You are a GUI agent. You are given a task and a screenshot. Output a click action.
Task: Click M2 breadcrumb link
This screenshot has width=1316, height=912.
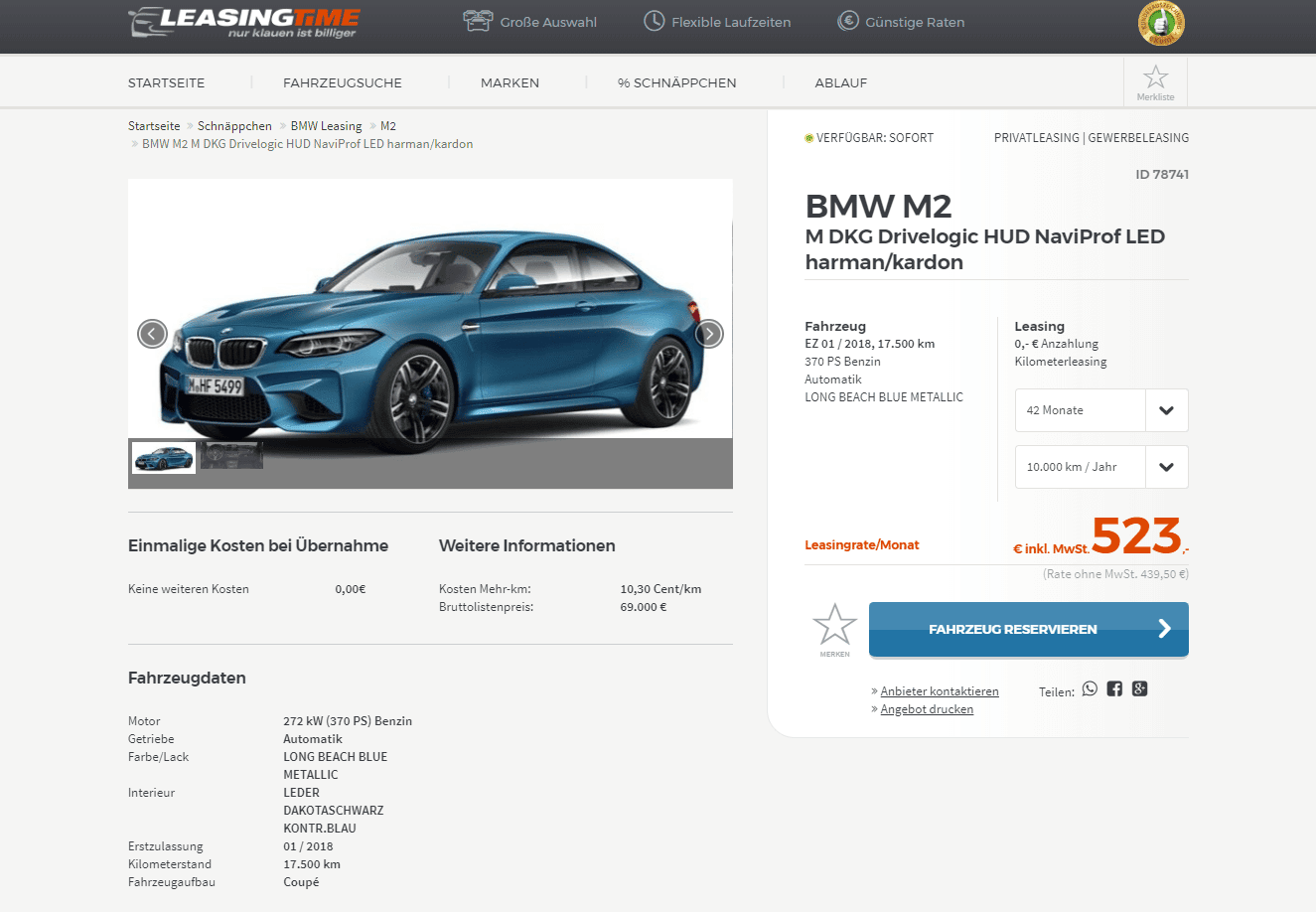[x=388, y=126]
